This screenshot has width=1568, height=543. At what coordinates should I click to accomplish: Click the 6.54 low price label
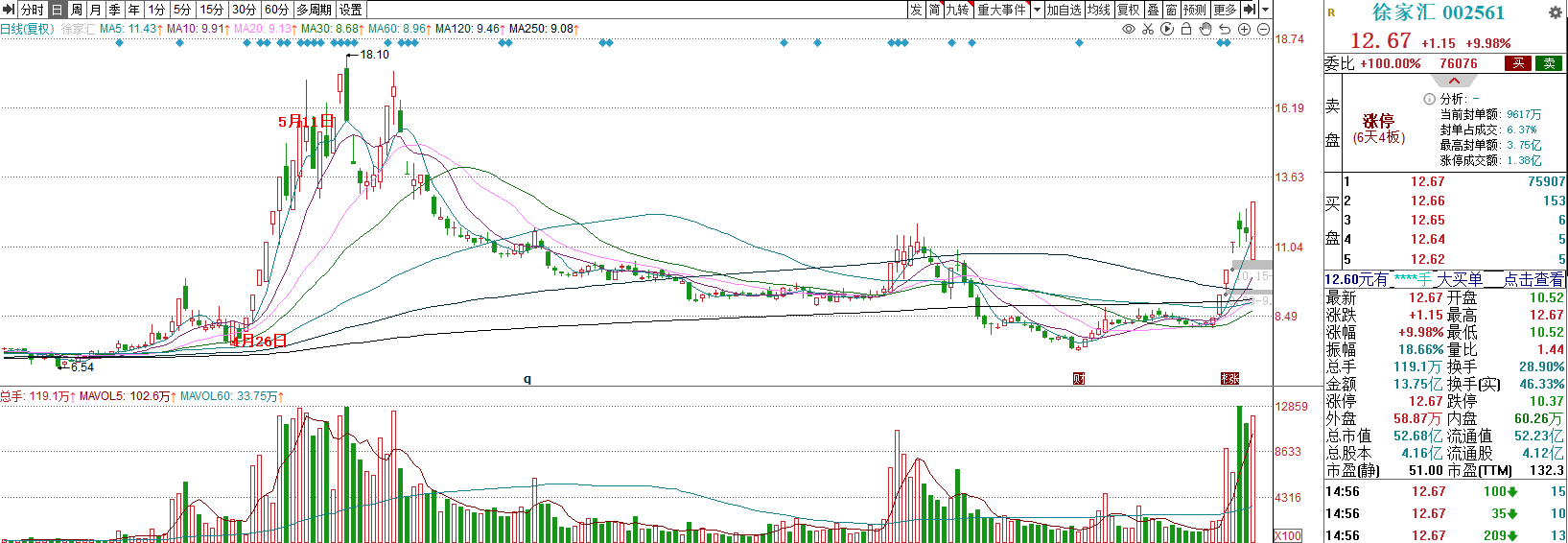pos(82,367)
